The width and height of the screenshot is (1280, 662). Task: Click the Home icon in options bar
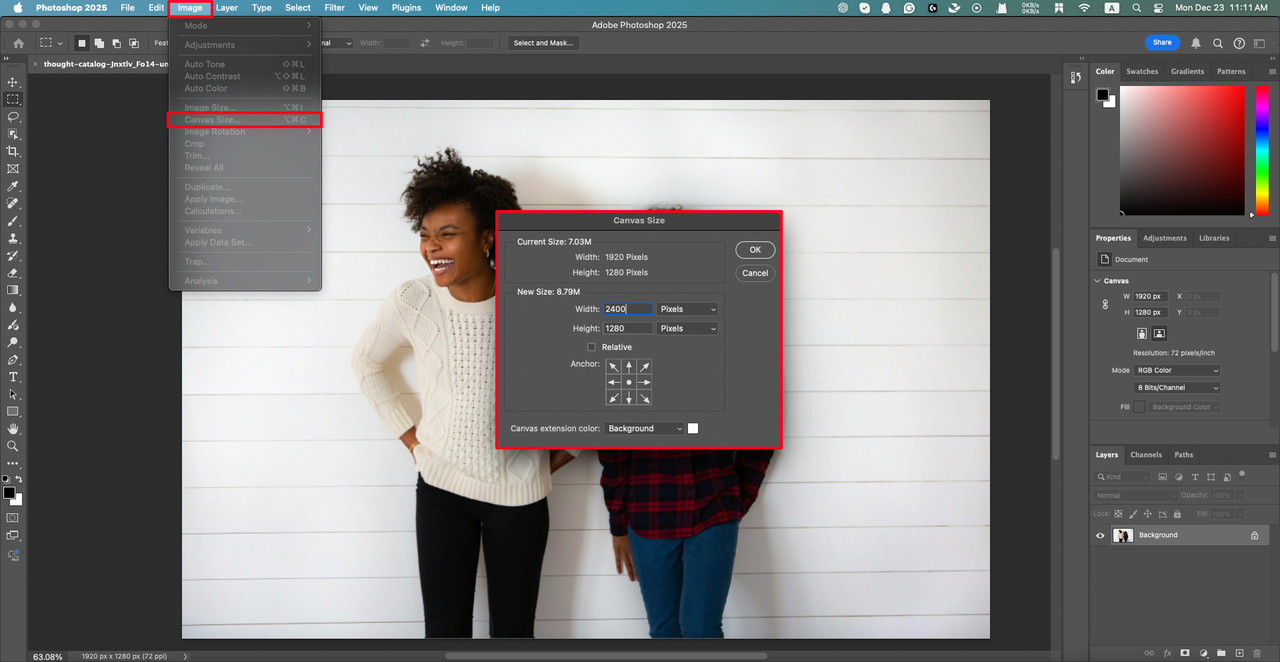tap(18, 43)
